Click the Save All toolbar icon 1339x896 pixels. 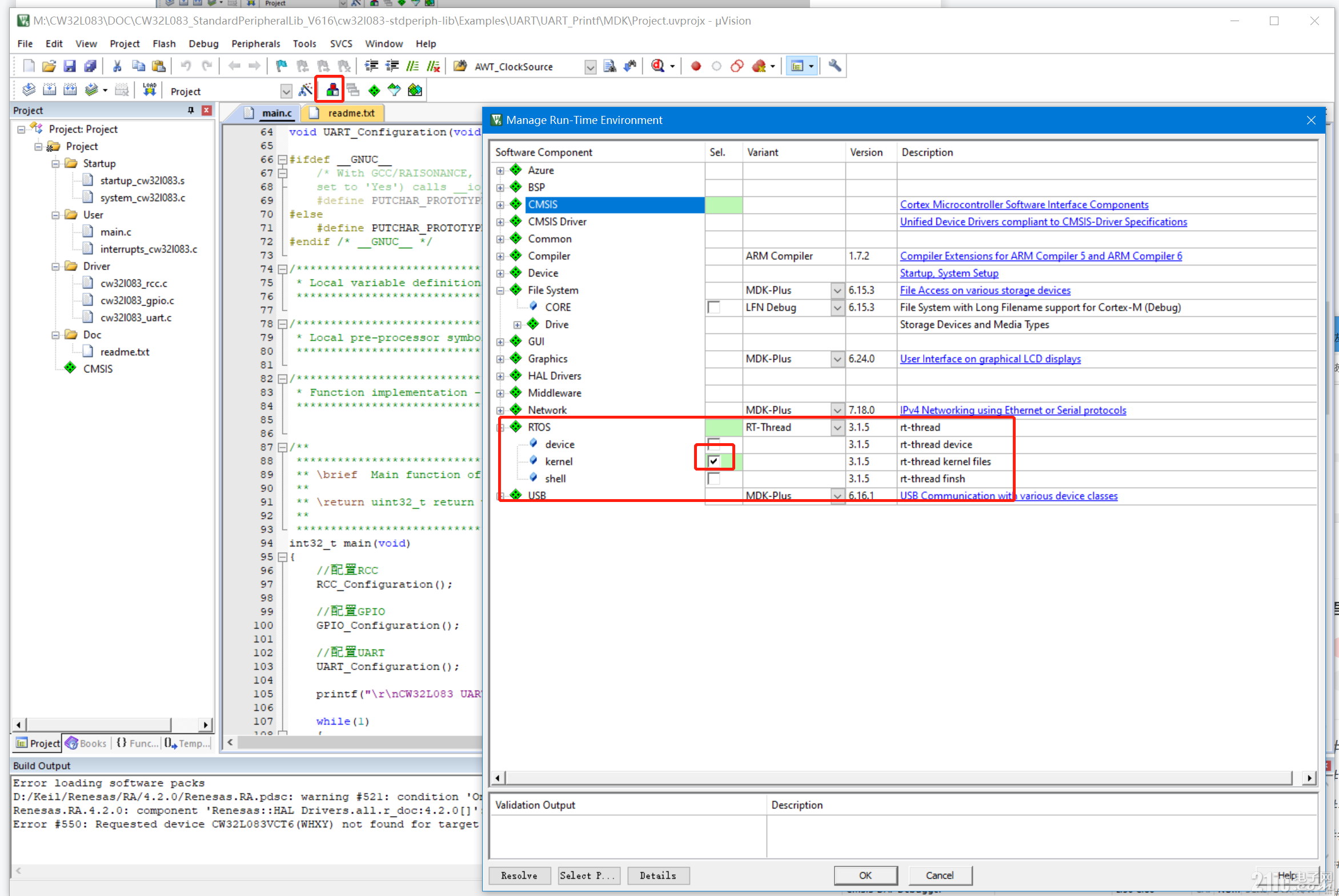click(90, 66)
